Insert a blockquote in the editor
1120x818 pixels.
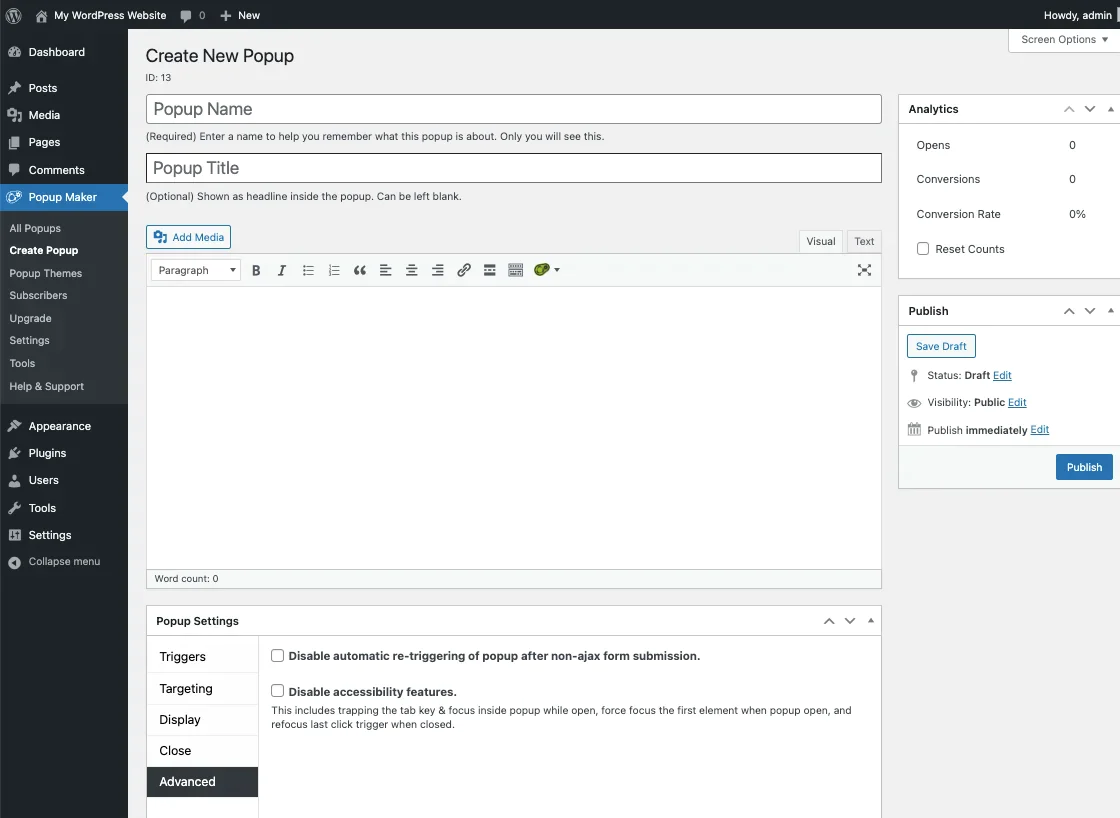(x=360, y=269)
